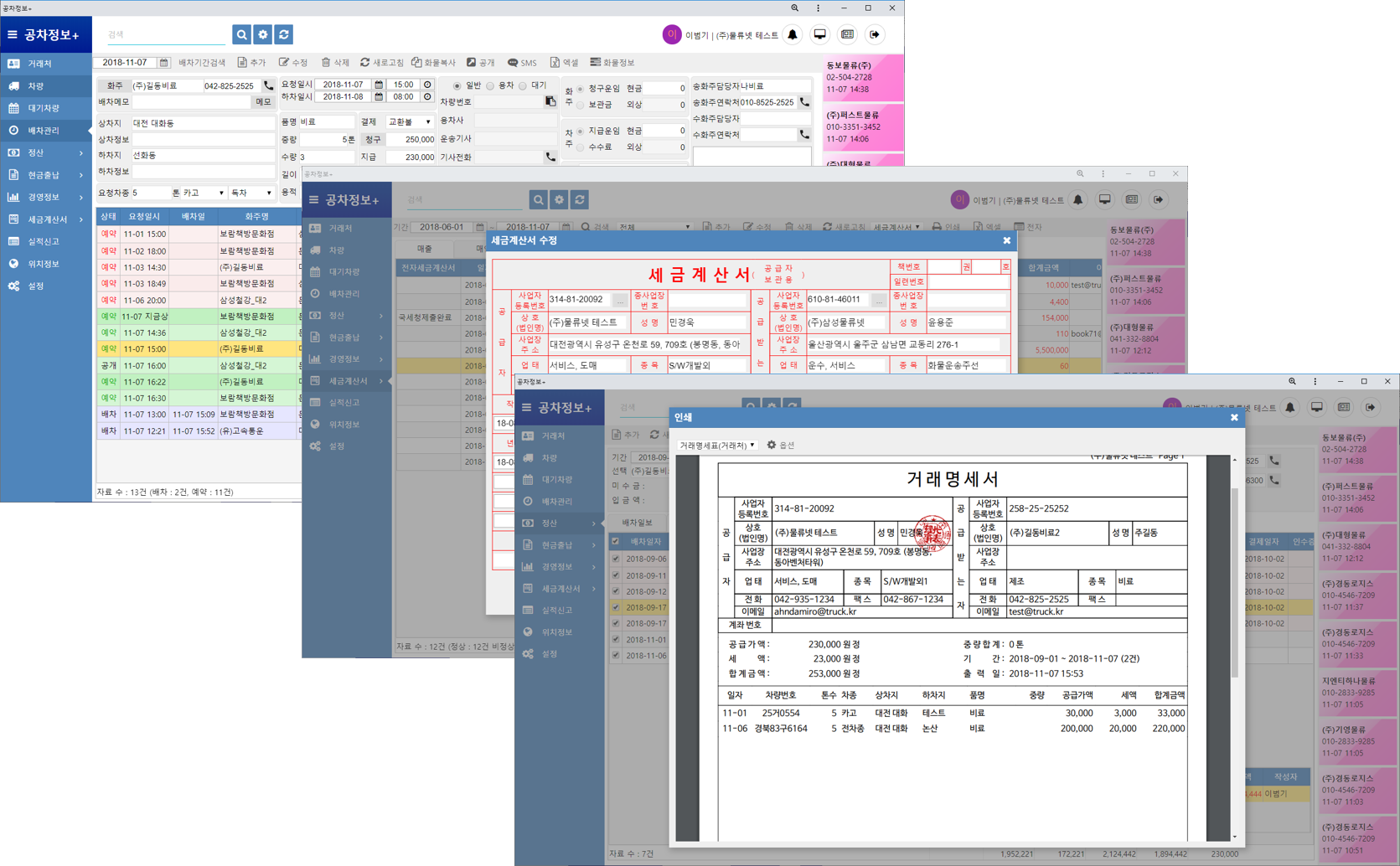Click 삭제 (delete) in the dispatch toolbar
The image size is (1400, 866).
(335, 63)
